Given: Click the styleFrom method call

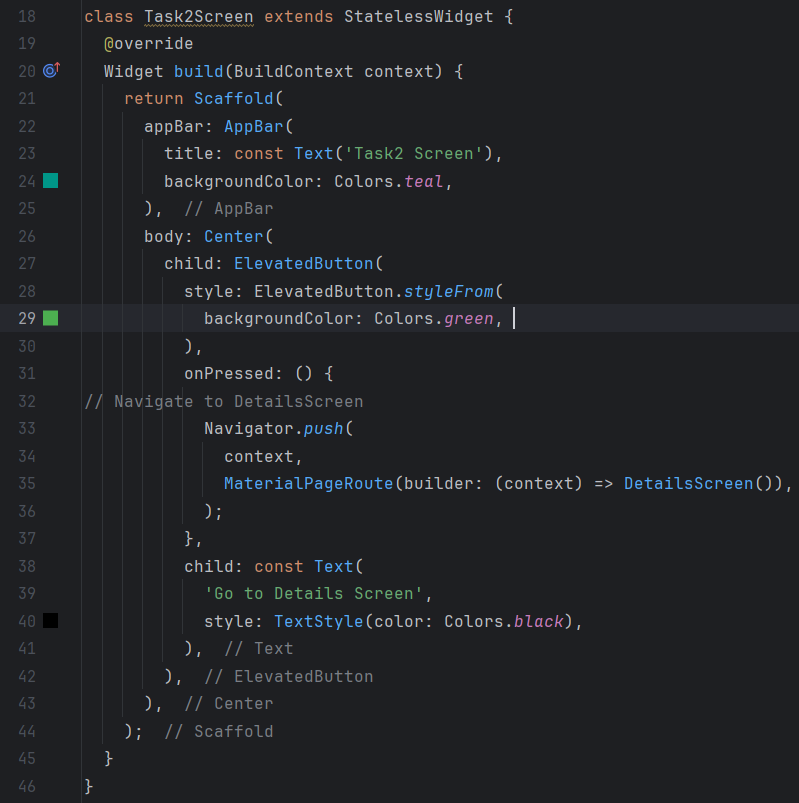Looking at the screenshot, I should pos(449,291).
